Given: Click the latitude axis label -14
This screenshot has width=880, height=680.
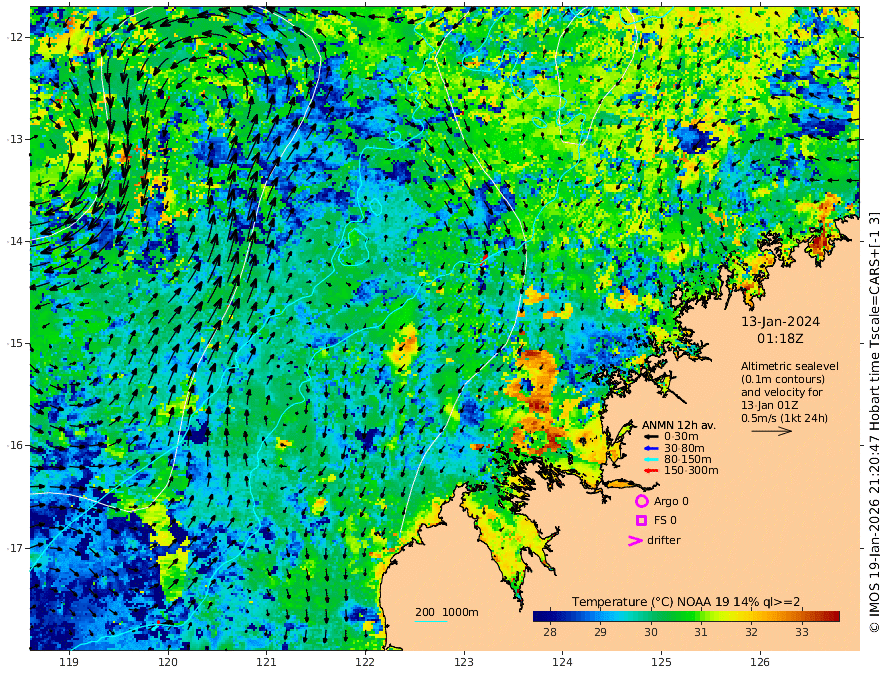Looking at the screenshot, I should coord(15,241).
